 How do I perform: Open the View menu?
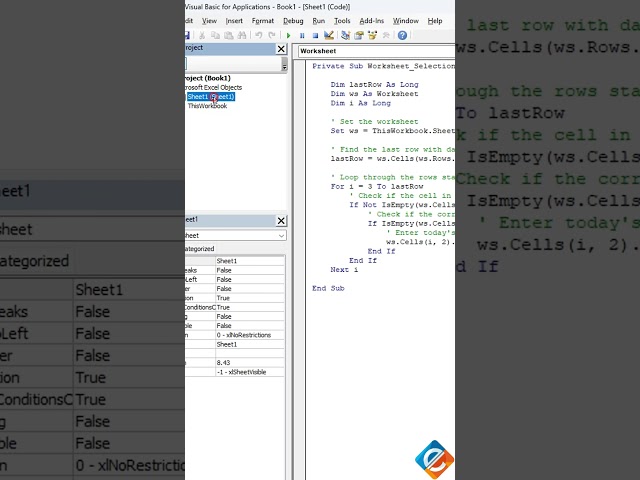pos(209,21)
